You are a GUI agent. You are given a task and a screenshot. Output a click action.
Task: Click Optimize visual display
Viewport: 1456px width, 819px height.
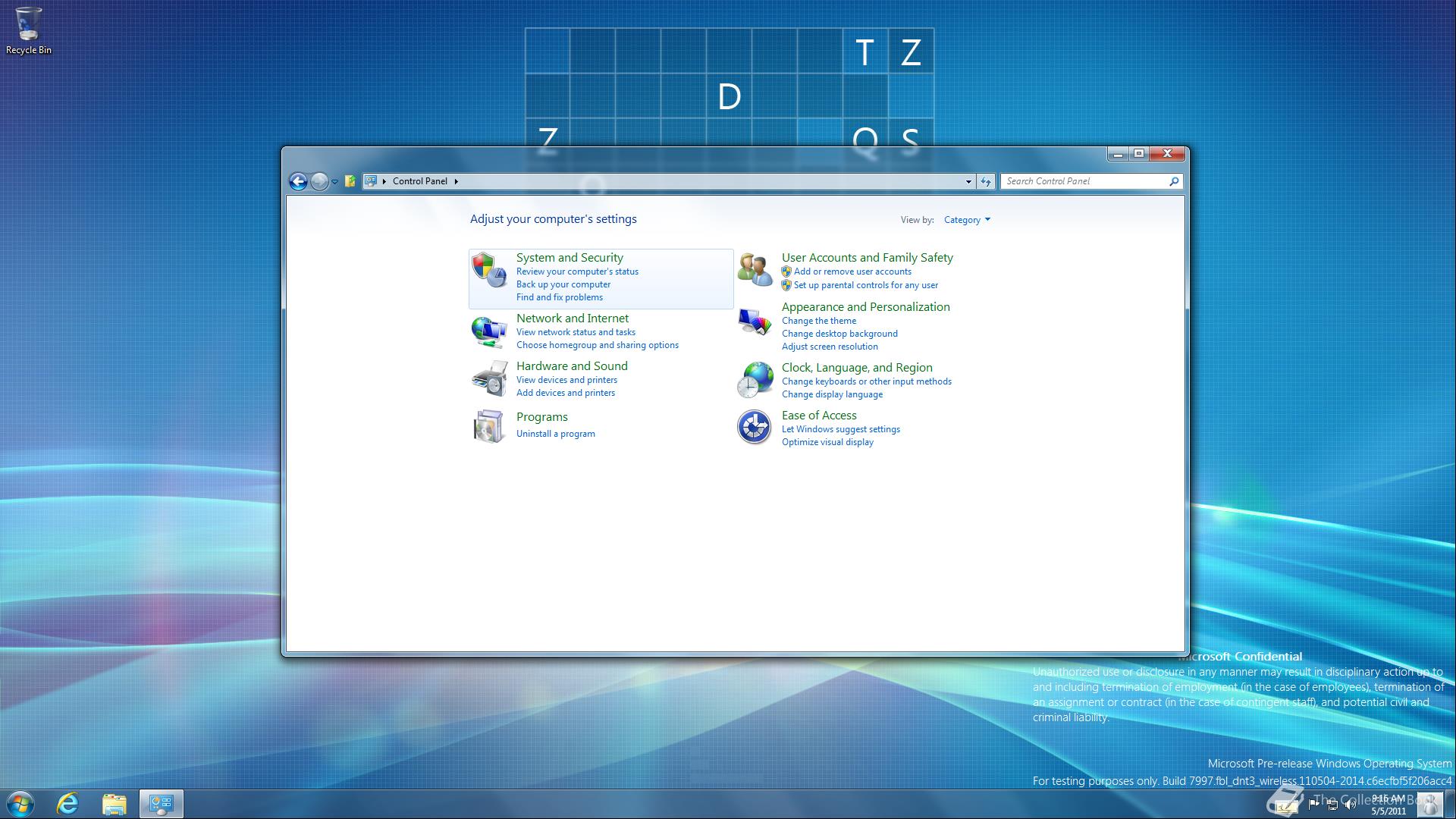click(827, 442)
